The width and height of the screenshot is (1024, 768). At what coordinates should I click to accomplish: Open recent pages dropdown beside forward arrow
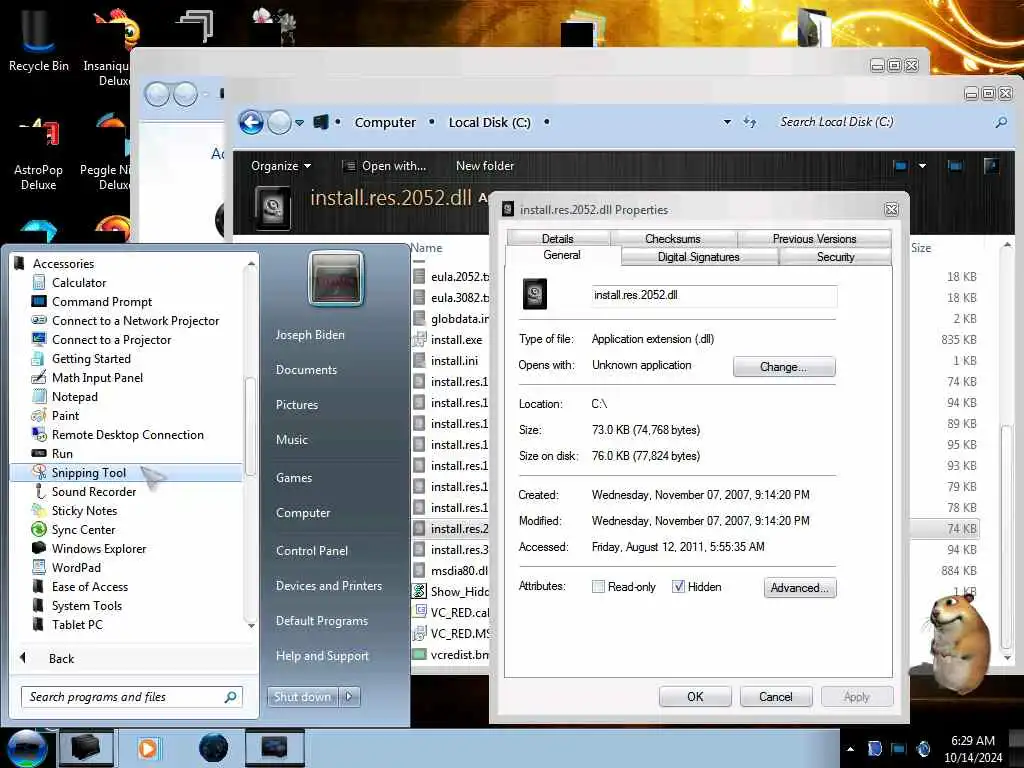tap(299, 122)
